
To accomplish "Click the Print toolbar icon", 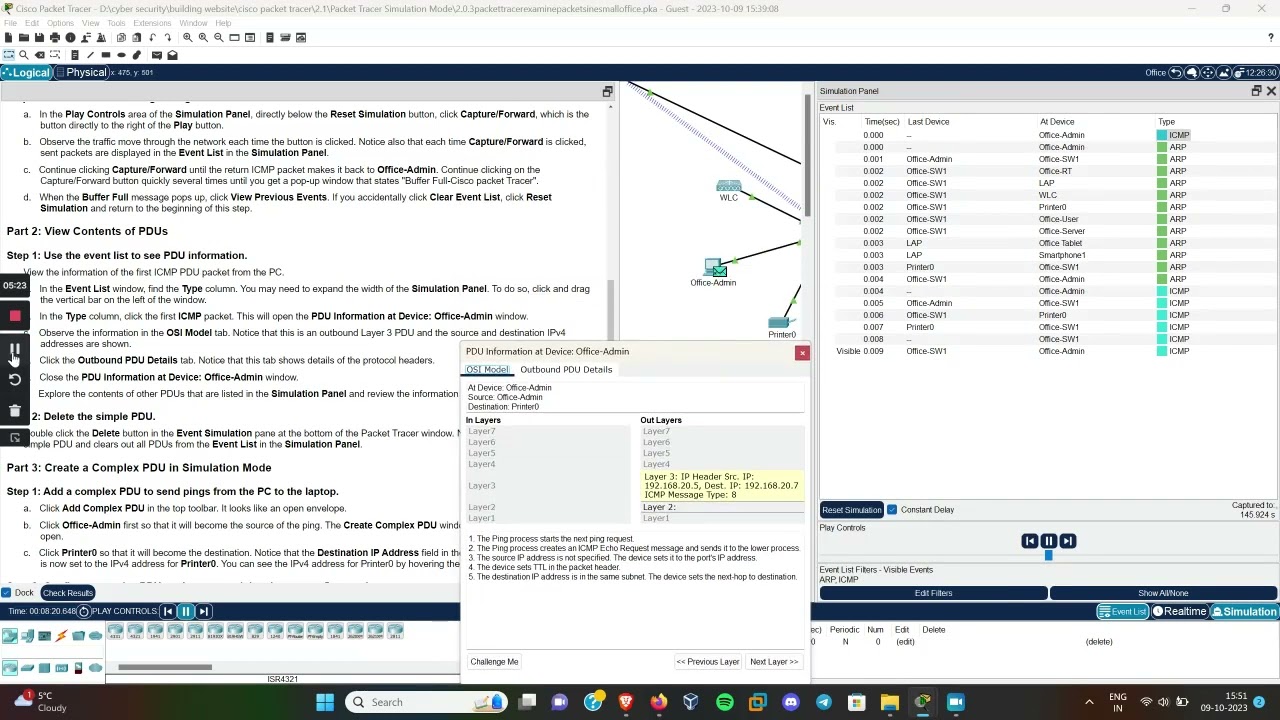I will pos(55,38).
